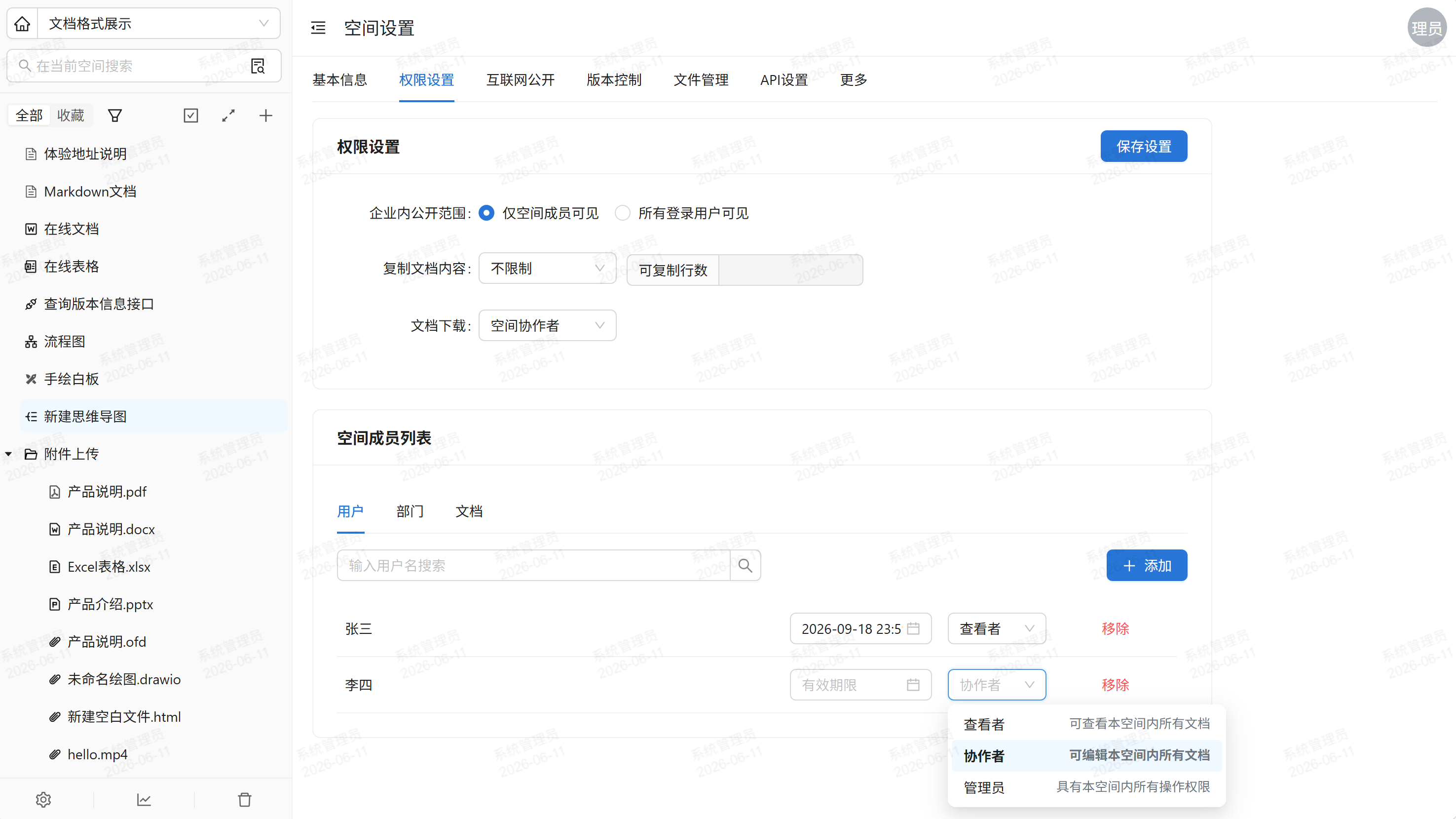Close 李四's 协作者 role dropdown
1456x819 pixels.
[x=997, y=685]
